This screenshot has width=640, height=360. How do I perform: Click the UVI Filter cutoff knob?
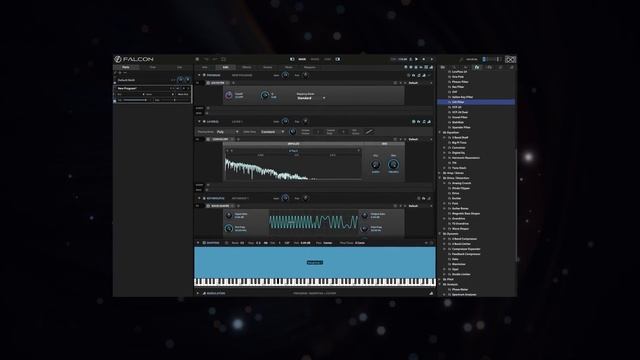pos(229,95)
